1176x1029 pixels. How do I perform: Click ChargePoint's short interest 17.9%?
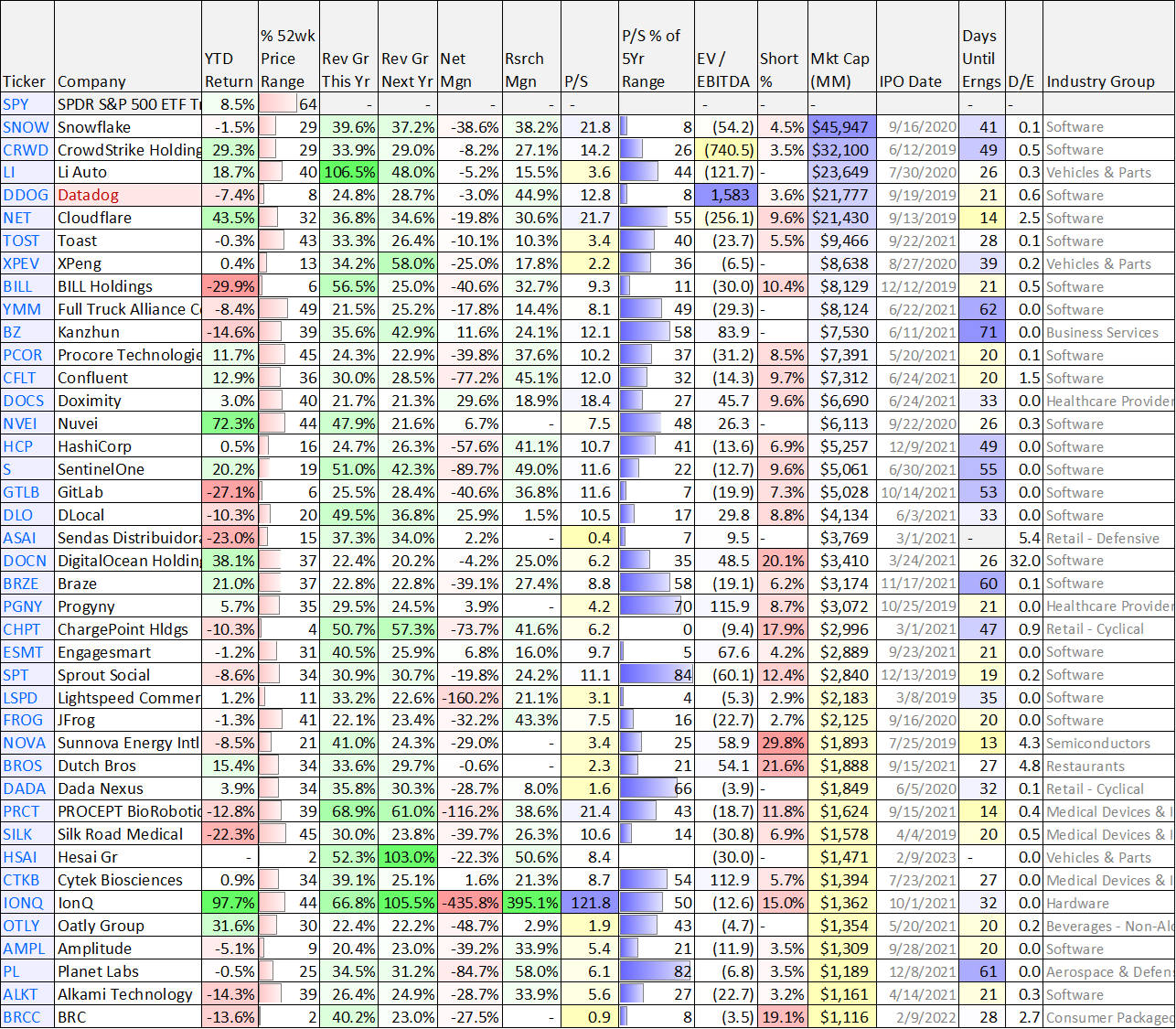(x=782, y=629)
